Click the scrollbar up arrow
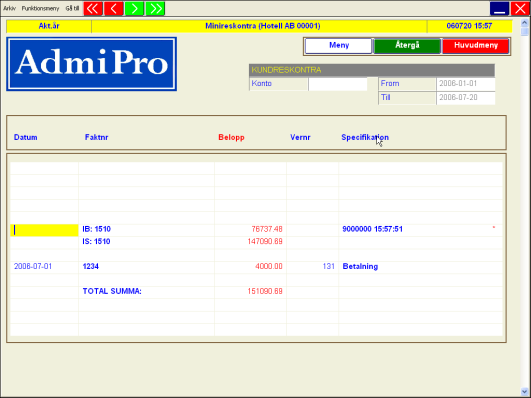Image resolution: width=531 pixels, height=398 pixels. (525, 23)
